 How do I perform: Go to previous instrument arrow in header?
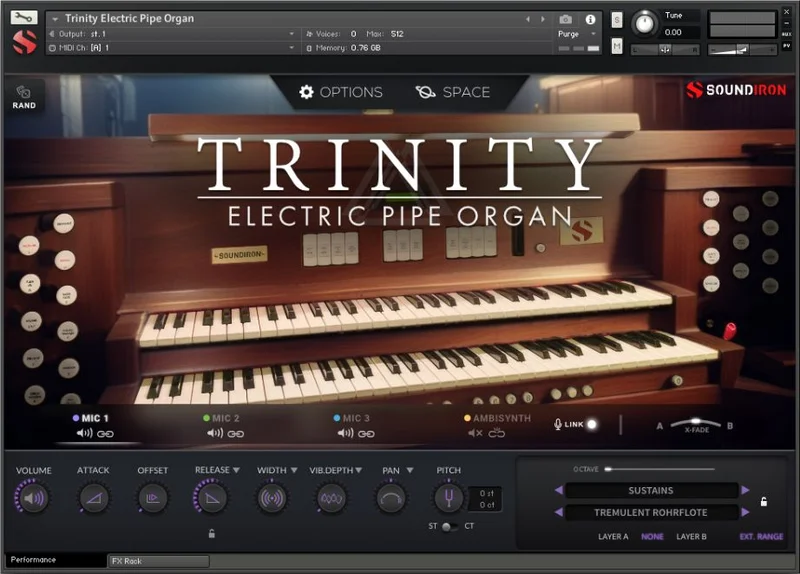coord(528,19)
